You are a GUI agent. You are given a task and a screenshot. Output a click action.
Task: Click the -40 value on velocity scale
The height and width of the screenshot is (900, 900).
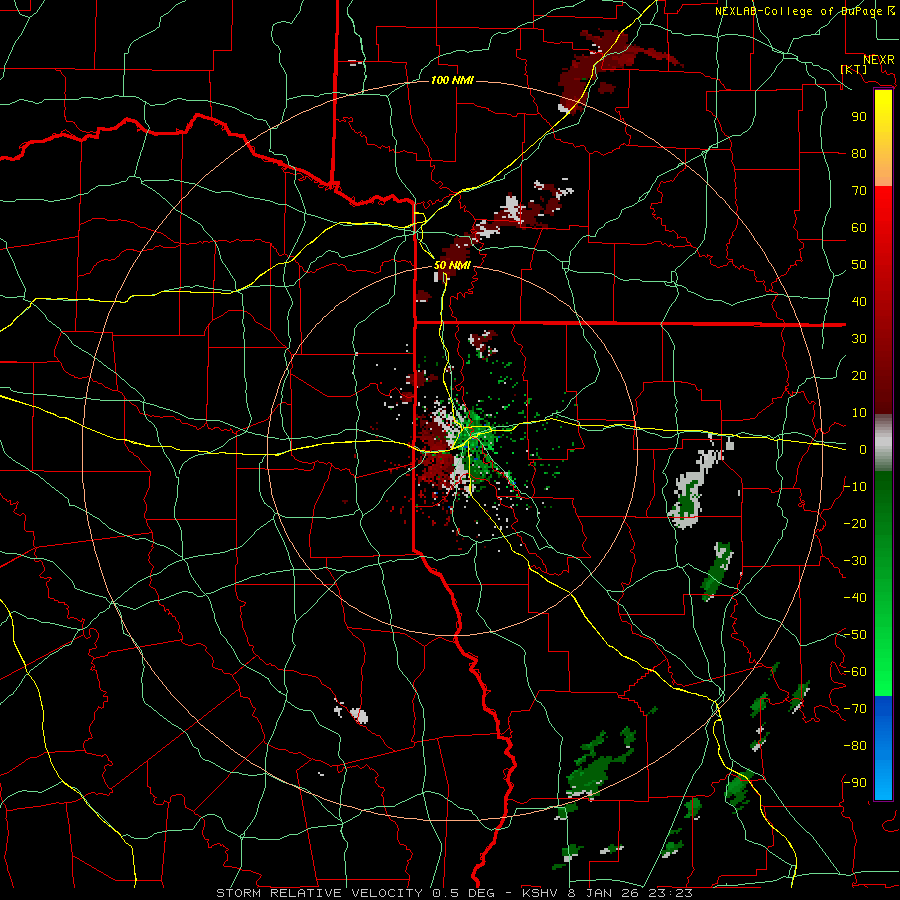855,598
